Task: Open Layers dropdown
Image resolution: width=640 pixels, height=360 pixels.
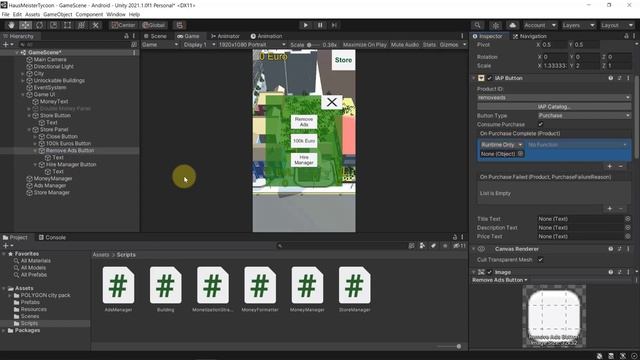Action: click(x=578, y=25)
